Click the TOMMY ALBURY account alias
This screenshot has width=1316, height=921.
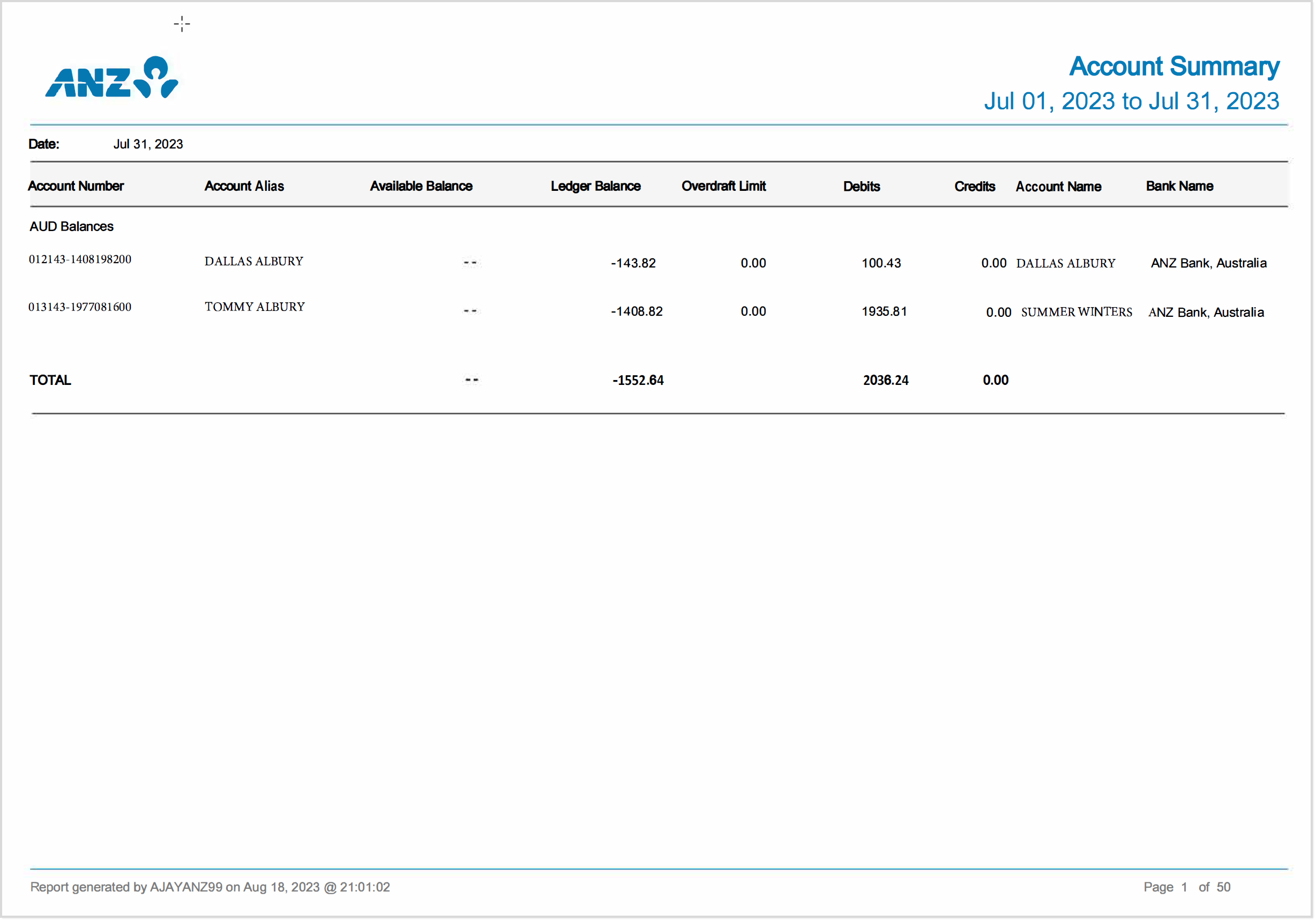pos(255,307)
